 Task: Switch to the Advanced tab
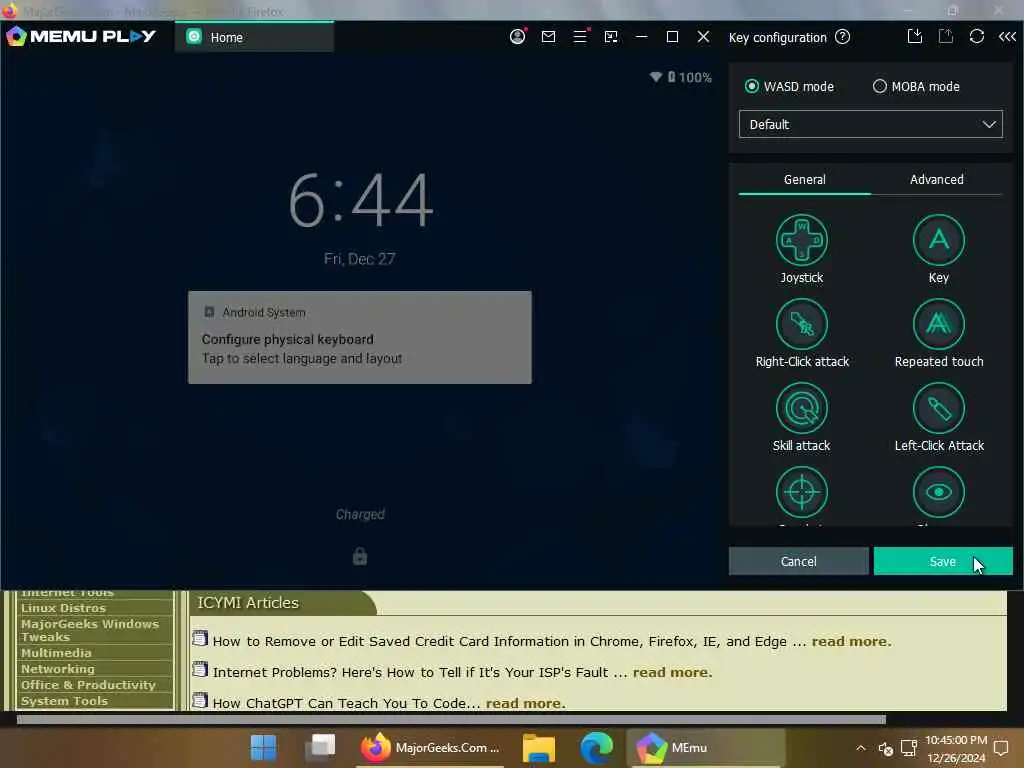[x=936, y=180]
